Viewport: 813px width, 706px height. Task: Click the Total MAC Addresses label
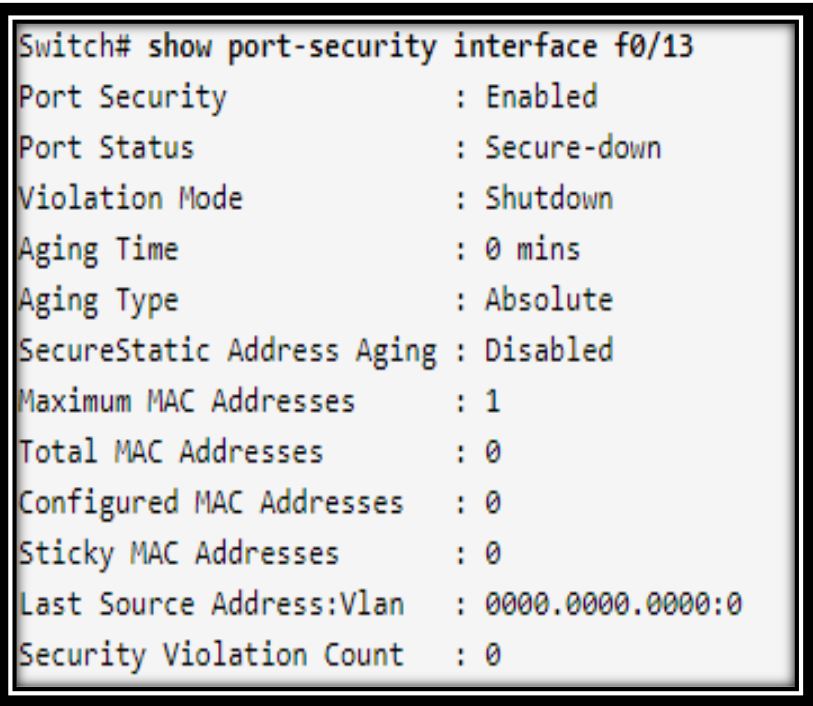(x=171, y=451)
